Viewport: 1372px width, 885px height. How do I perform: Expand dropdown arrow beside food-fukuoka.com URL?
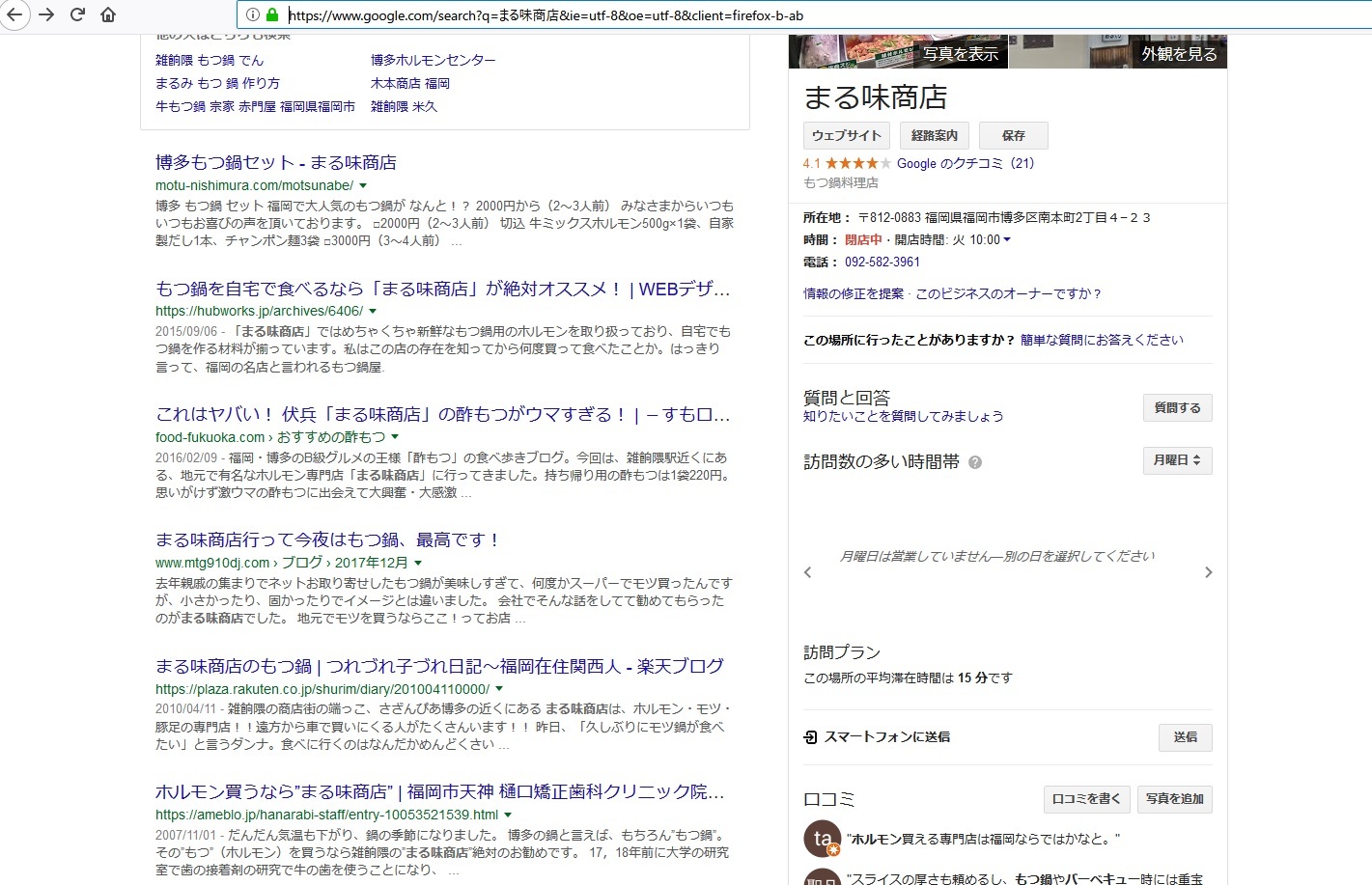tap(395, 437)
